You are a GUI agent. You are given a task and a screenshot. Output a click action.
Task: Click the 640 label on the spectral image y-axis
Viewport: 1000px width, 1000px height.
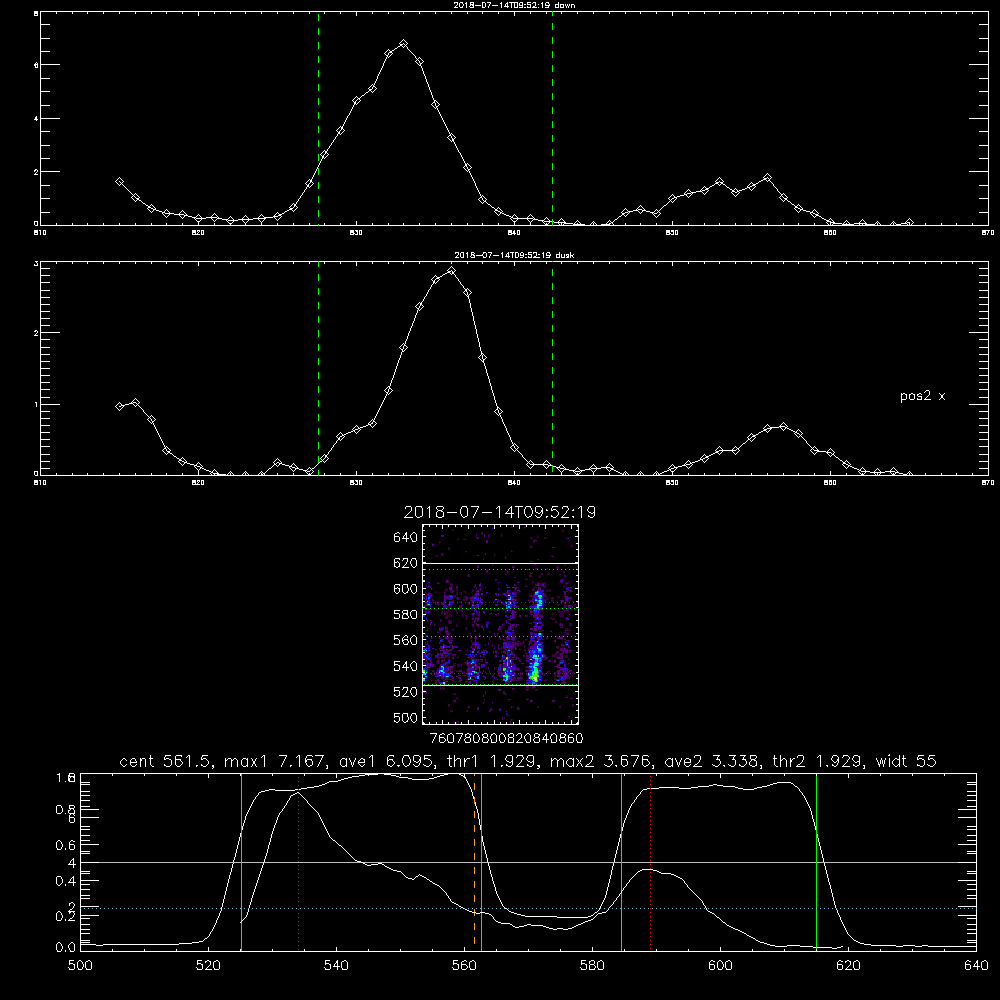pos(406,538)
